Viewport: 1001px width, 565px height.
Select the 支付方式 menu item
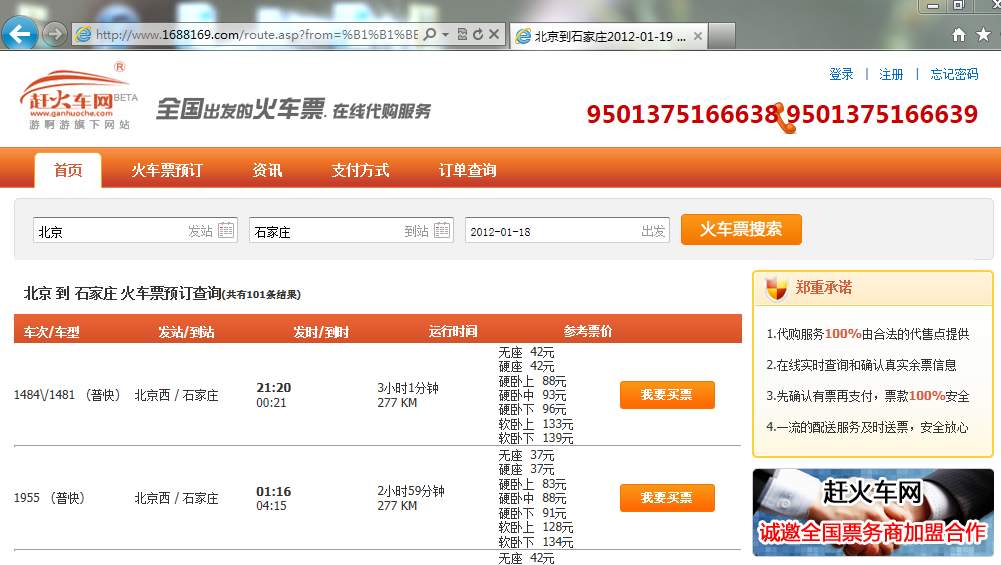click(360, 170)
